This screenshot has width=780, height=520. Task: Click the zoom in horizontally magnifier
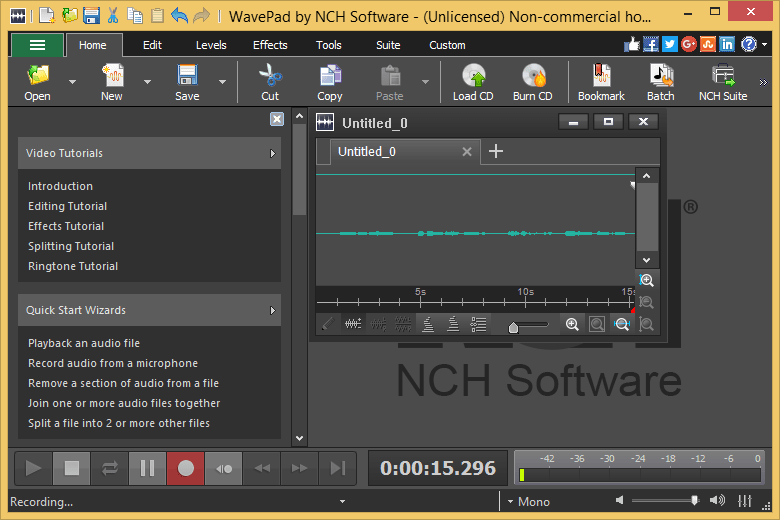[572, 325]
